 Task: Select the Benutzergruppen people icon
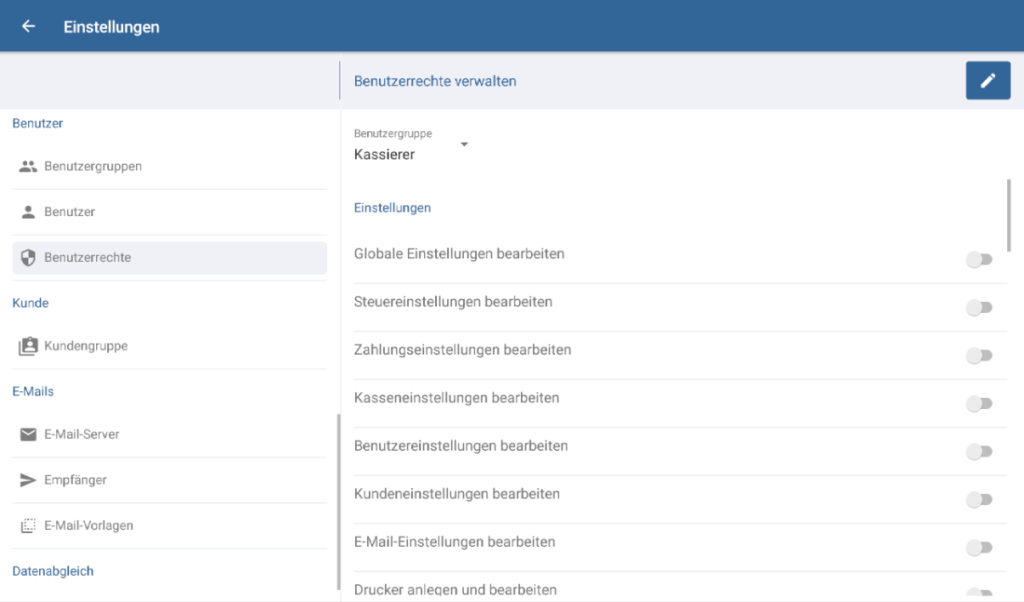(x=27, y=166)
